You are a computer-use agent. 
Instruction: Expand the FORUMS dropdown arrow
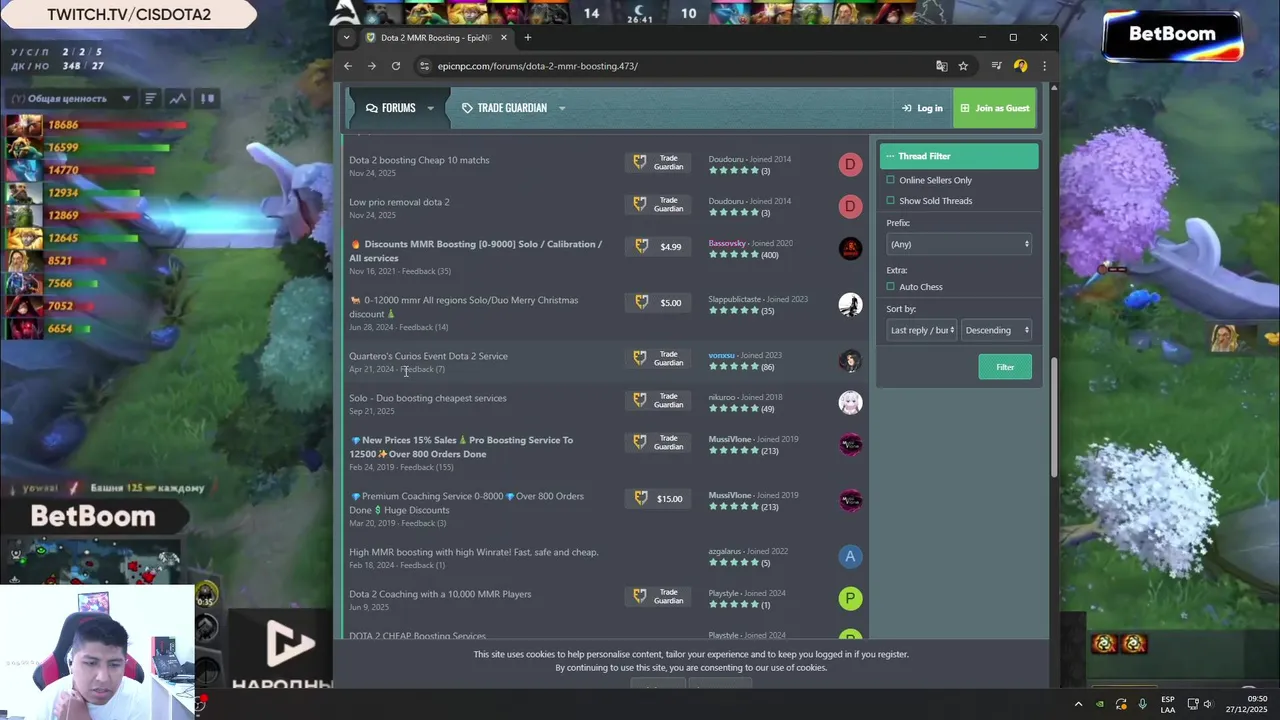431,108
